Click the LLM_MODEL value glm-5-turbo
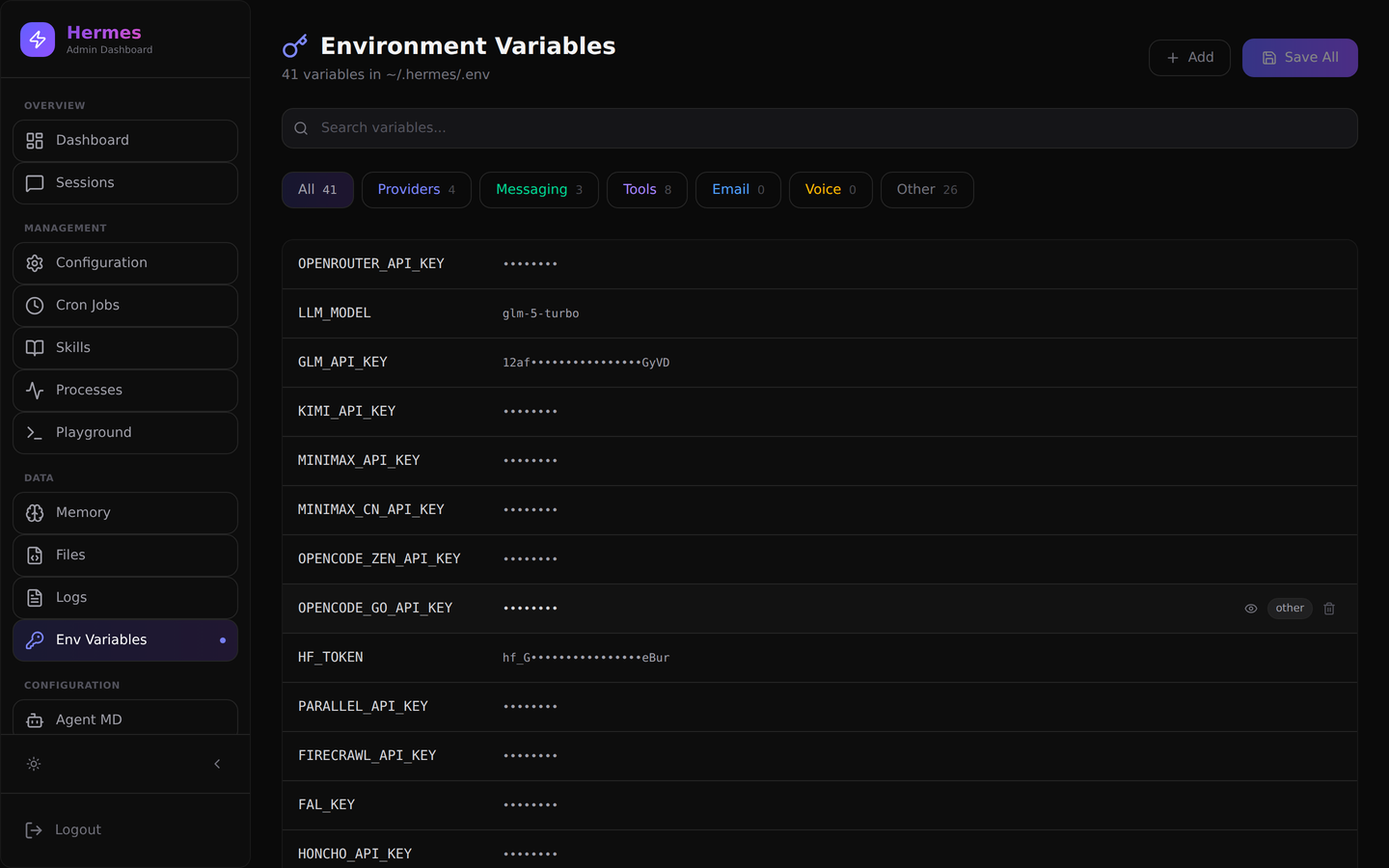The height and width of the screenshot is (868, 1389). point(540,313)
